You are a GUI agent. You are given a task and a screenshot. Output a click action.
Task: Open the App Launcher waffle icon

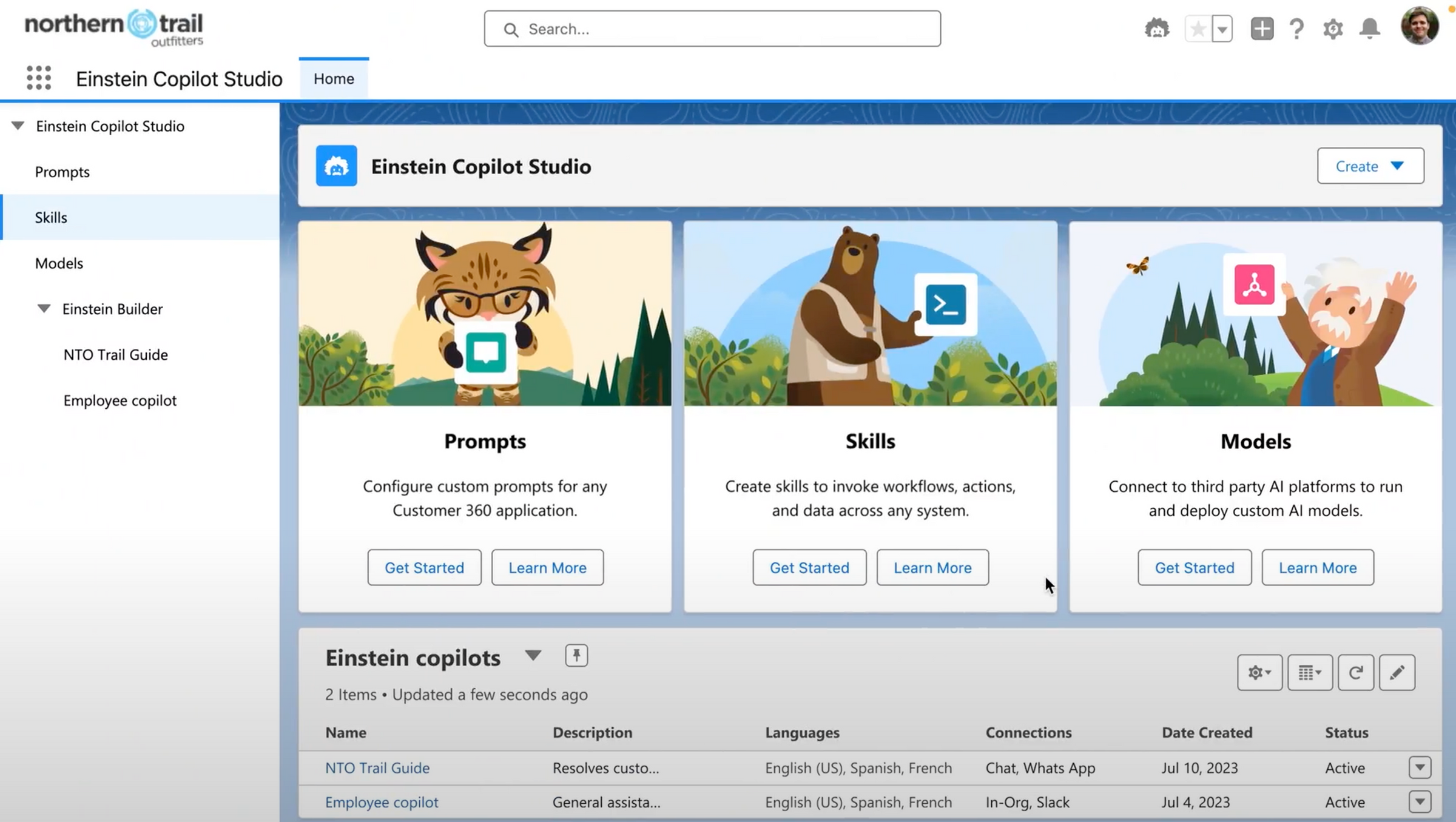[38, 78]
